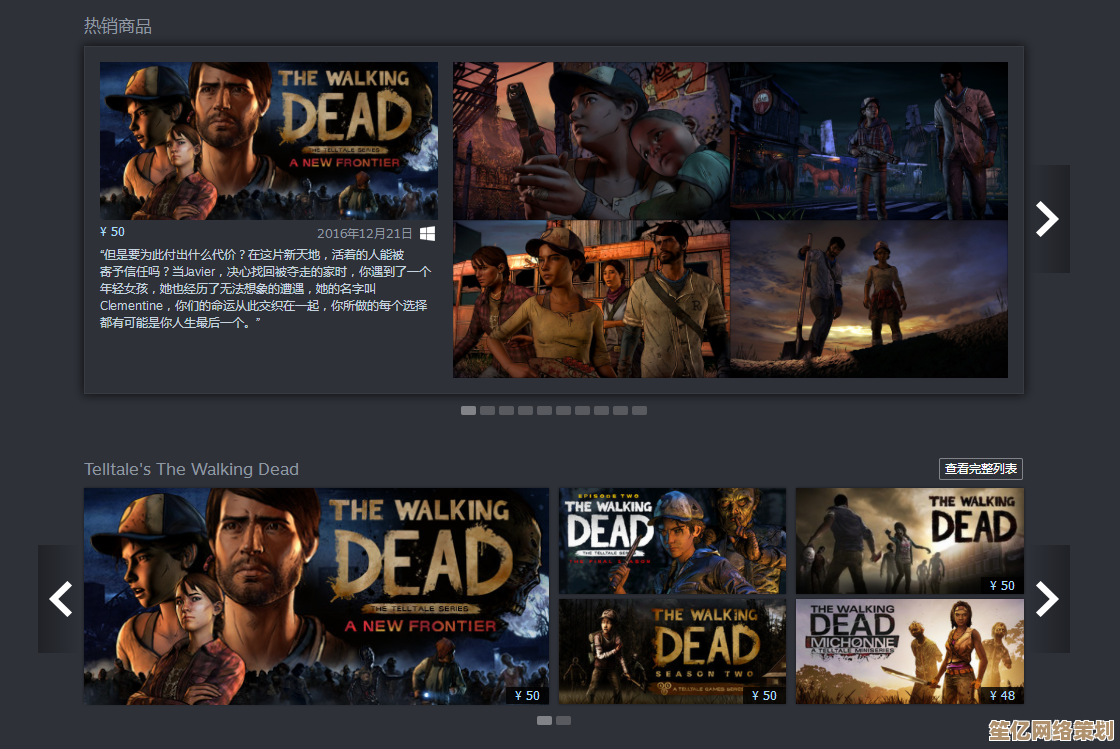View the screenshot of the group by the bus

[591, 299]
